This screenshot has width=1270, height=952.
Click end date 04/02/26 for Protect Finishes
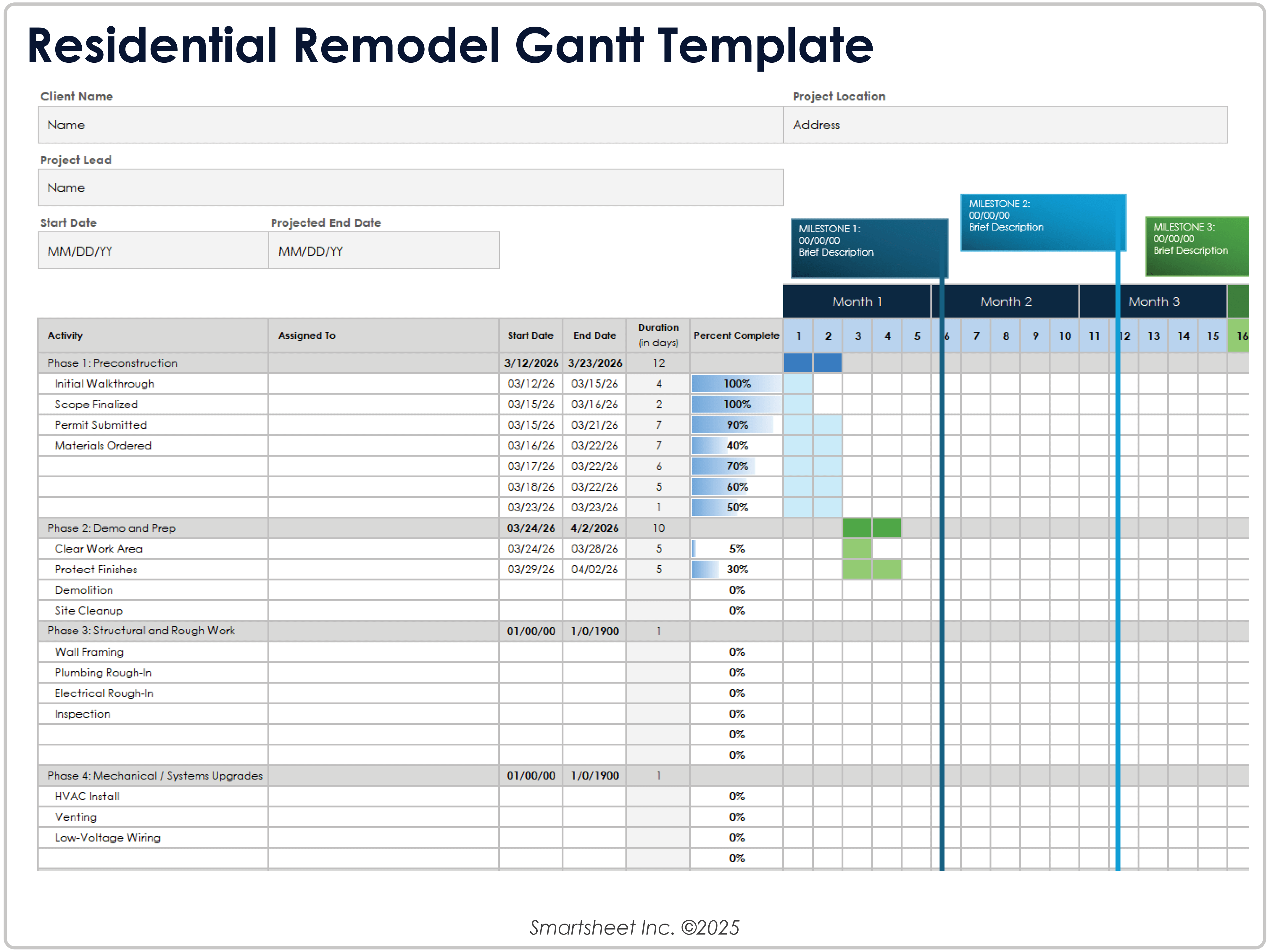594,570
